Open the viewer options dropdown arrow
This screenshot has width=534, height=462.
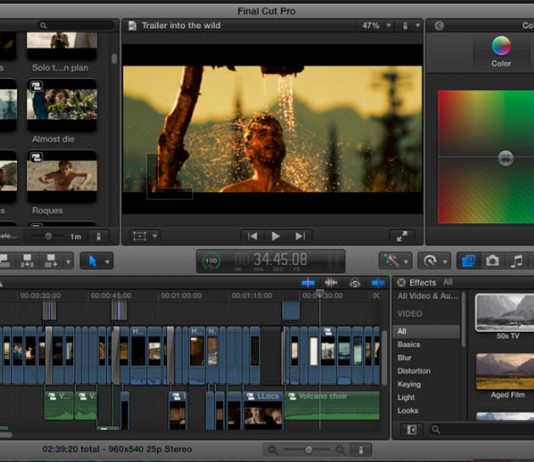(417, 26)
